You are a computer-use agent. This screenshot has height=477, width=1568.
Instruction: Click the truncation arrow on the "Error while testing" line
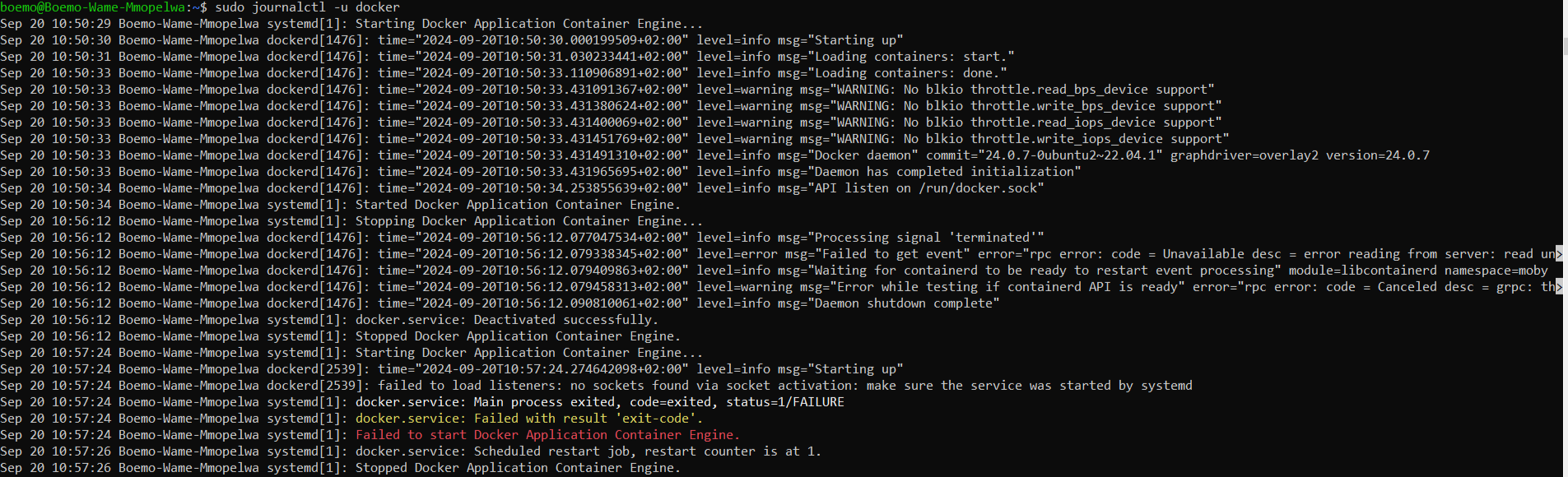[1558, 287]
